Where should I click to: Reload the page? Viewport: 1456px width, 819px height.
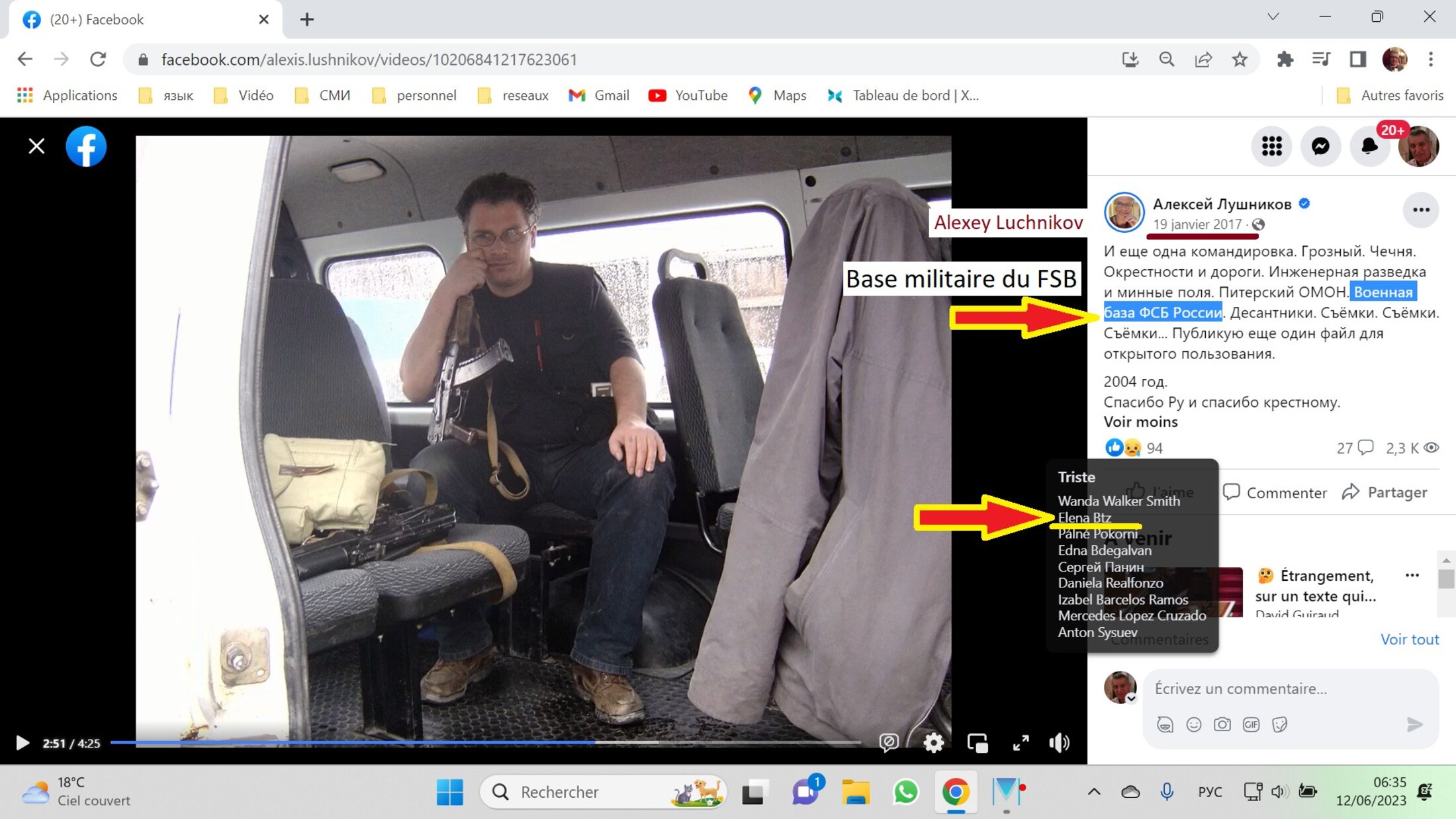tap(98, 60)
